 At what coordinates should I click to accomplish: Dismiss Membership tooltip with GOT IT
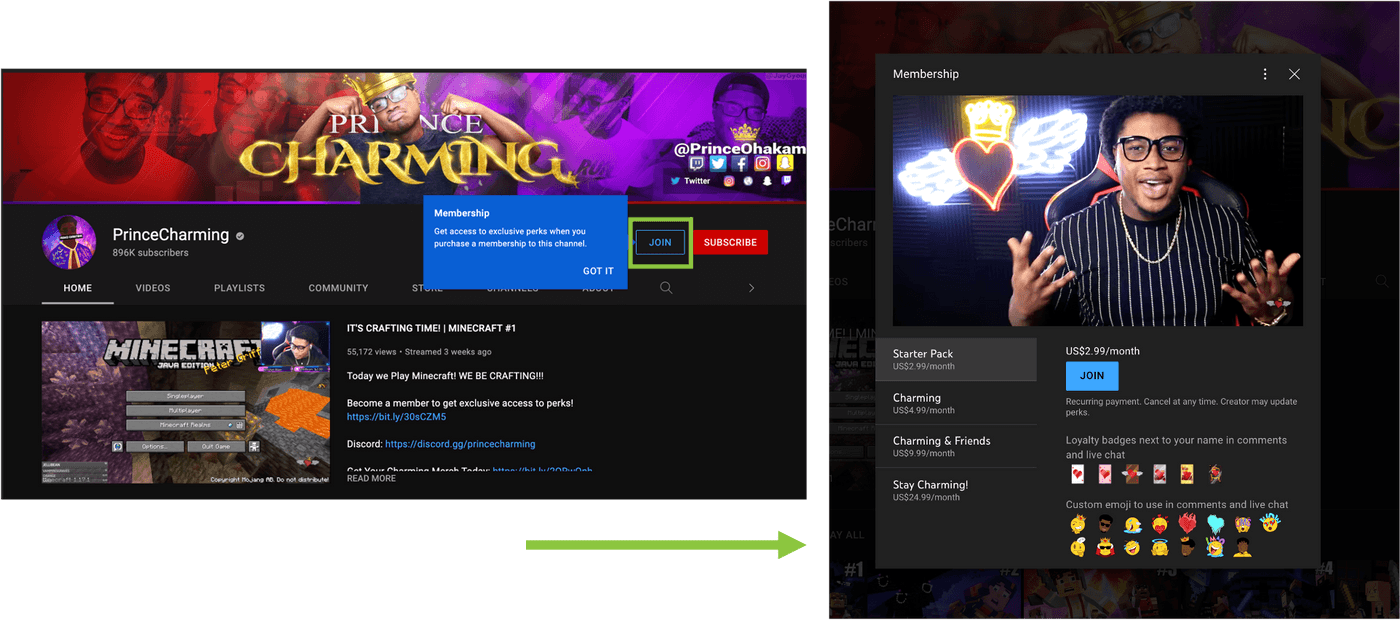coord(598,271)
